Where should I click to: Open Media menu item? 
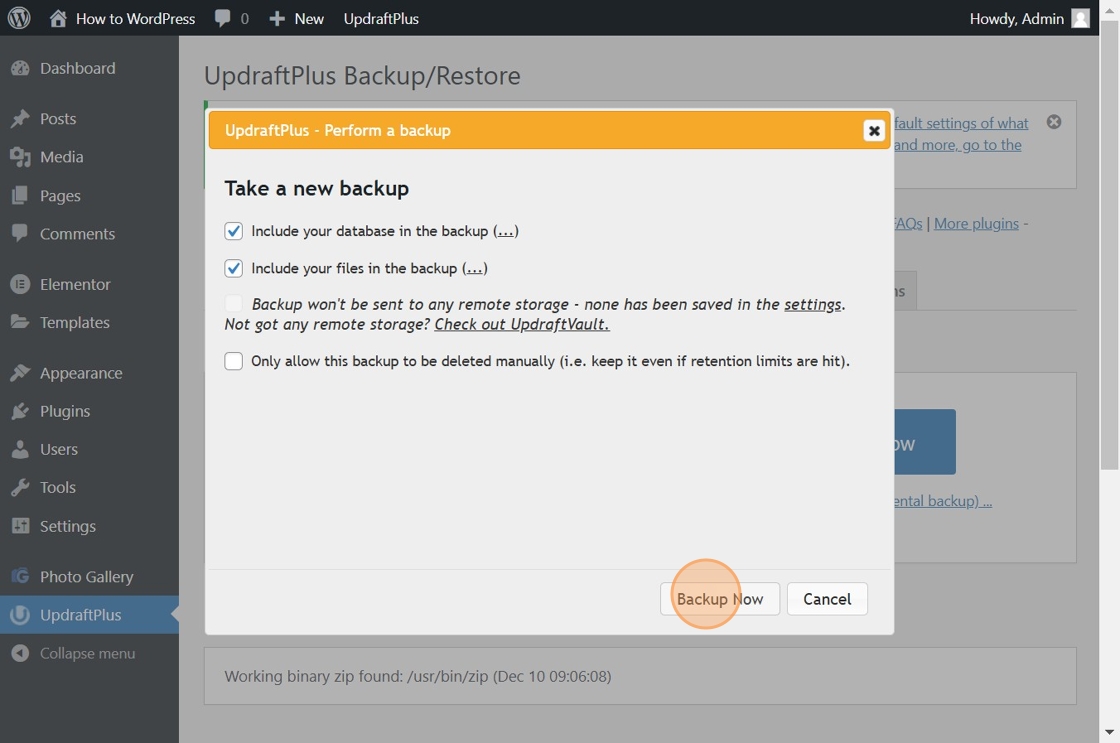[x=89, y=157]
